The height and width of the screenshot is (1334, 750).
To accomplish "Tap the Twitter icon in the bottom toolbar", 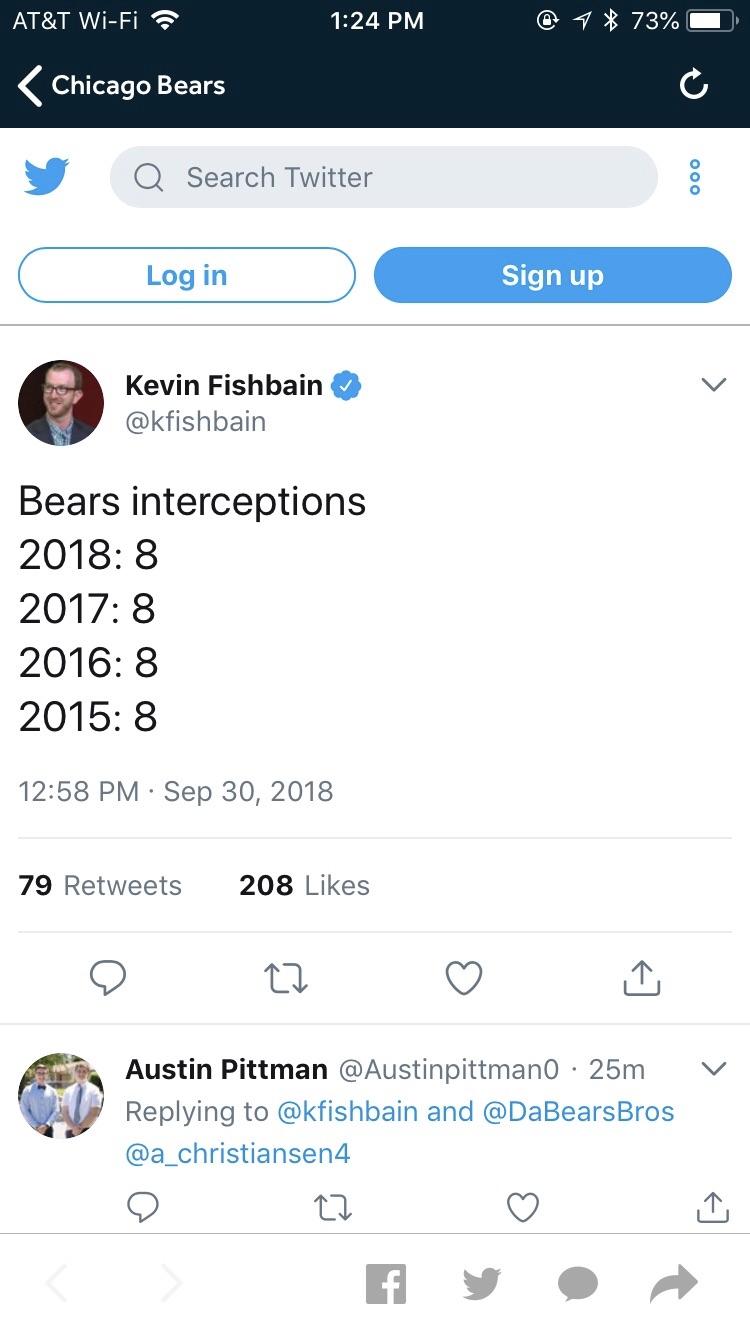I will (x=481, y=1283).
